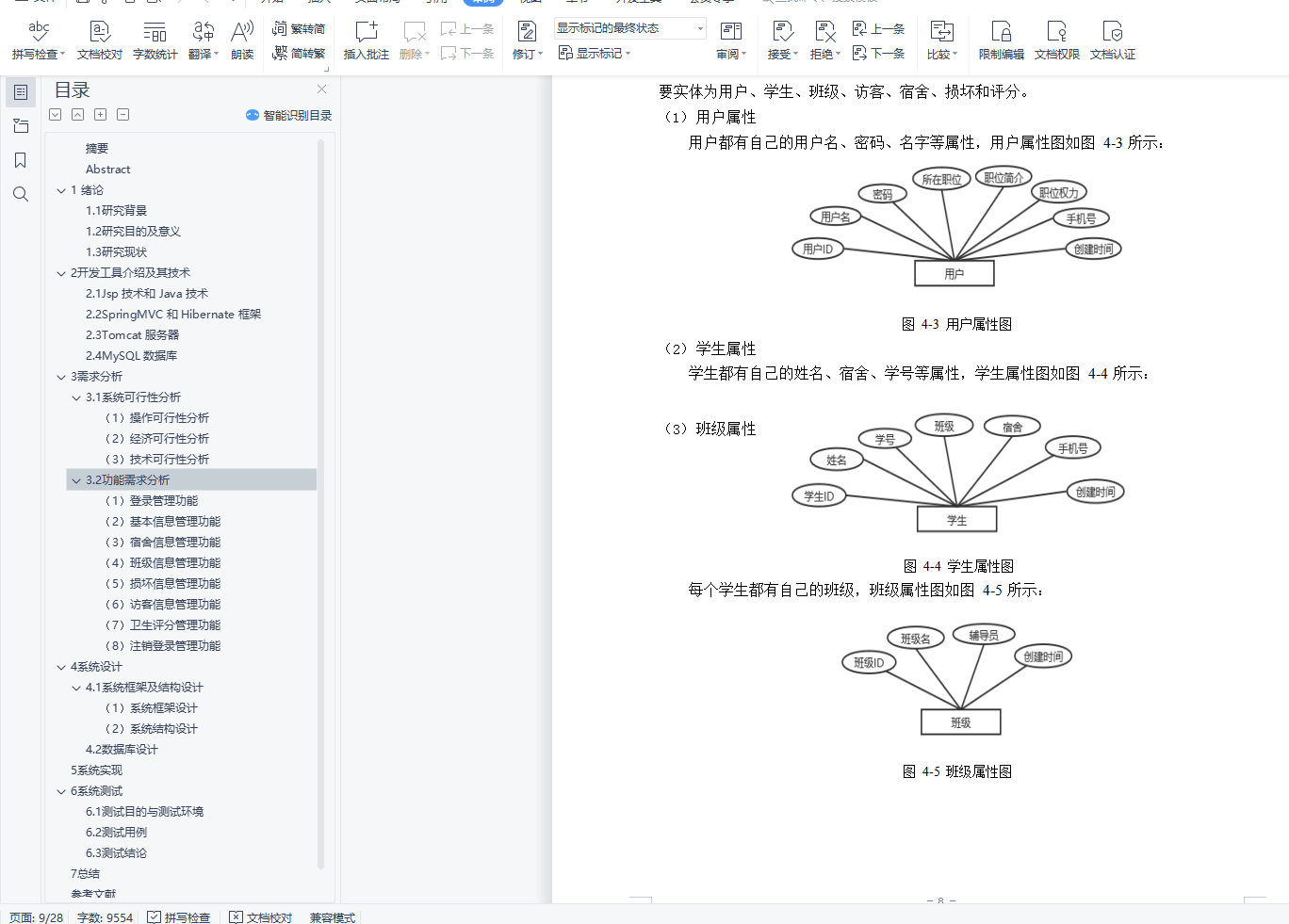Select （2）系统结构设计 in outline
Screen dimensions: 1289x924
click(x=151, y=729)
